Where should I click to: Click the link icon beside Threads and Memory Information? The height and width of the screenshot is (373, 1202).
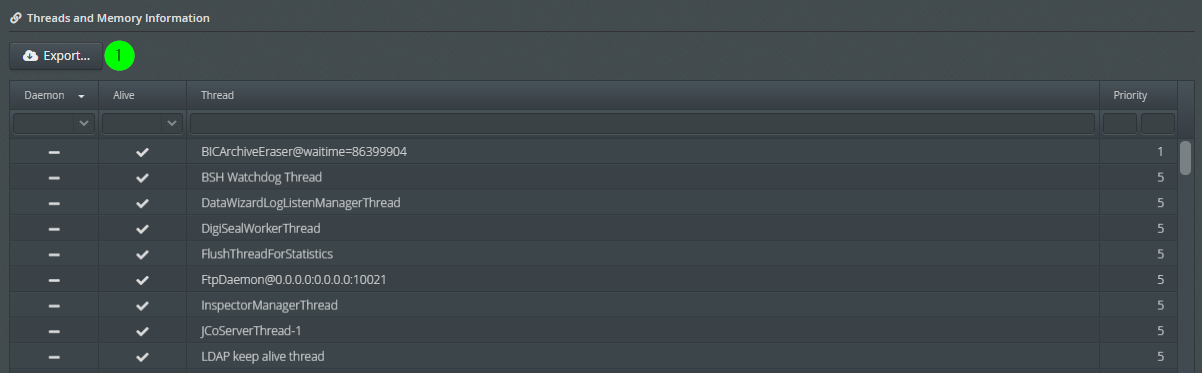[15, 18]
